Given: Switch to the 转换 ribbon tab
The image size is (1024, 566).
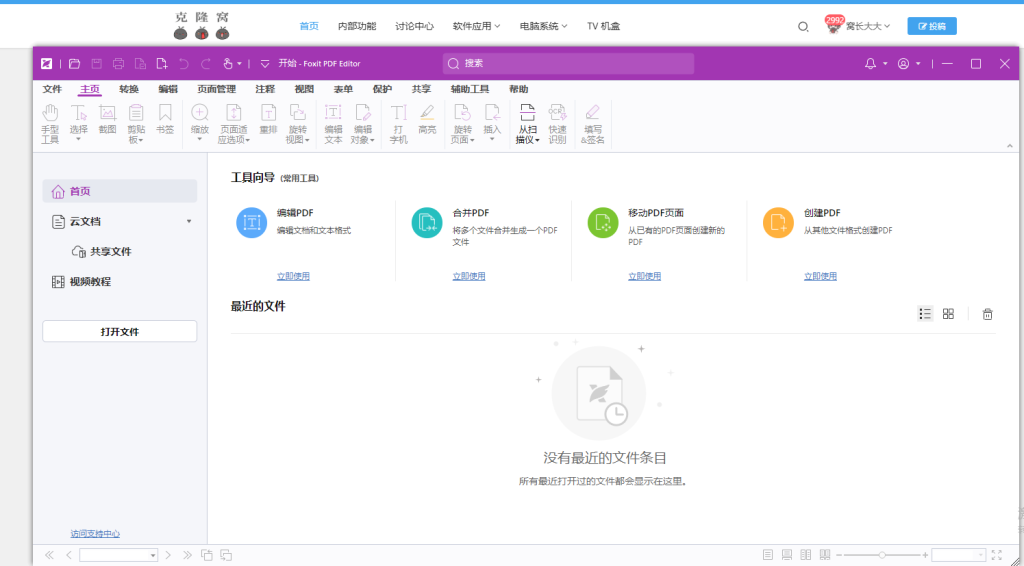Looking at the screenshot, I should point(129,89).
